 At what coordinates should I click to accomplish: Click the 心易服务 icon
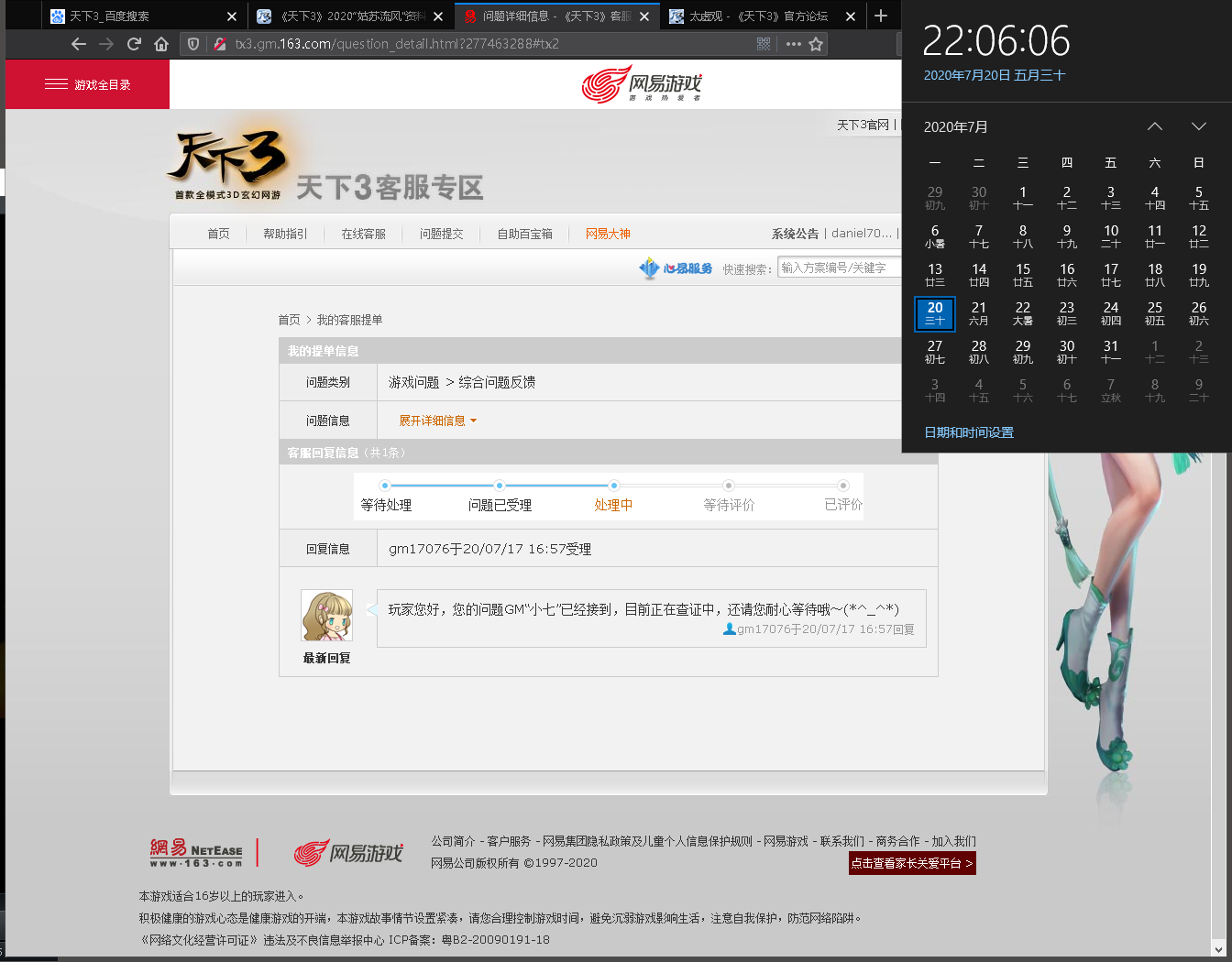pos(676,268)
